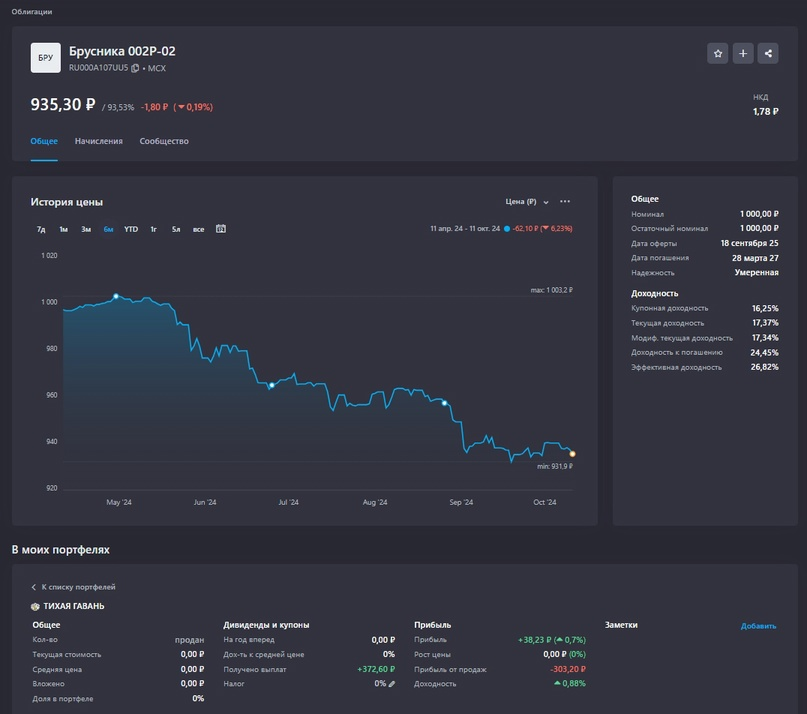Click the НКД value 1,78 ₽
The height and width of the screenshot is (714, 807).
pos(765,111)
